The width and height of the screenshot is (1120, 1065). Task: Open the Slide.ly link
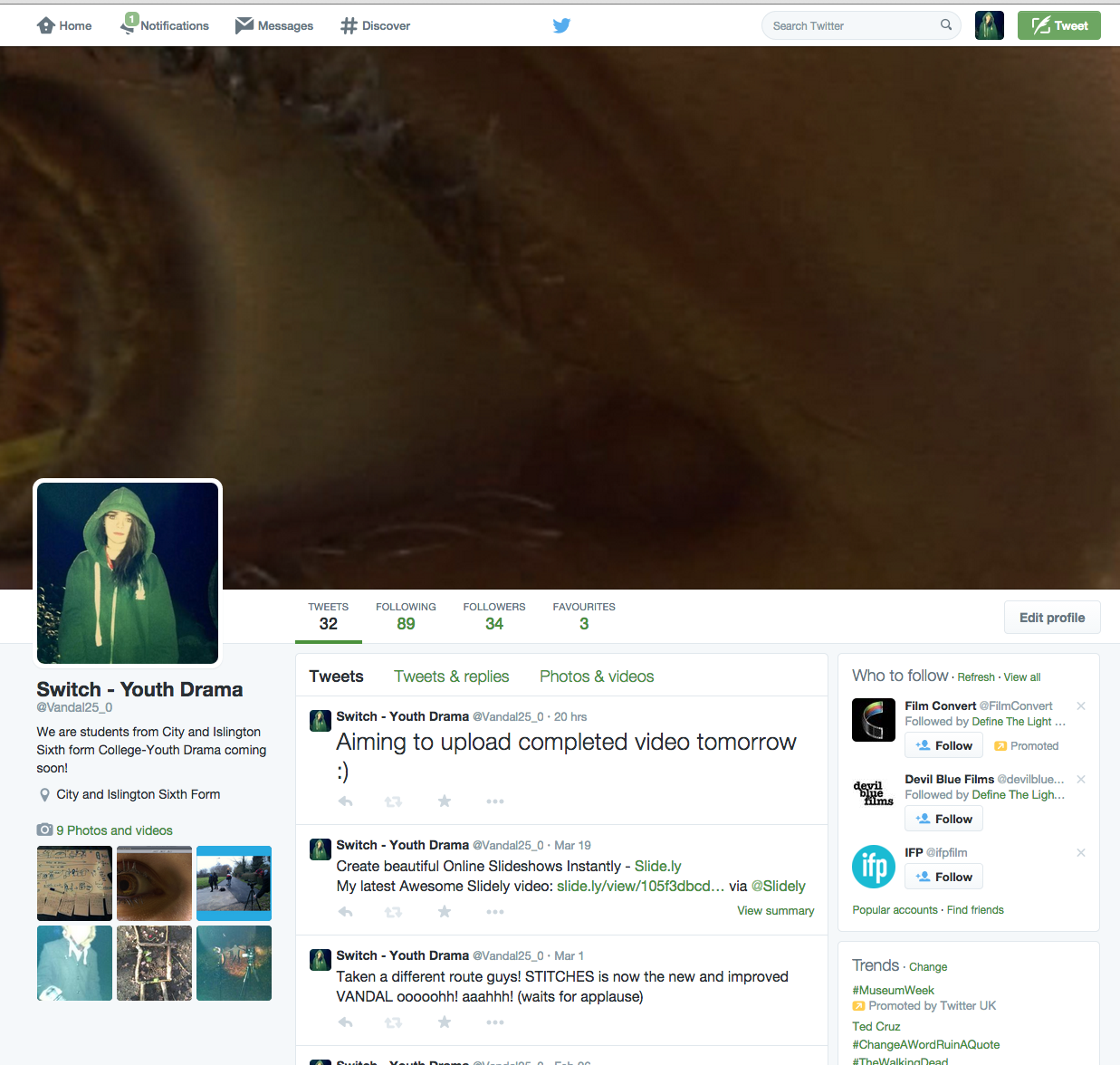[657, 867]
